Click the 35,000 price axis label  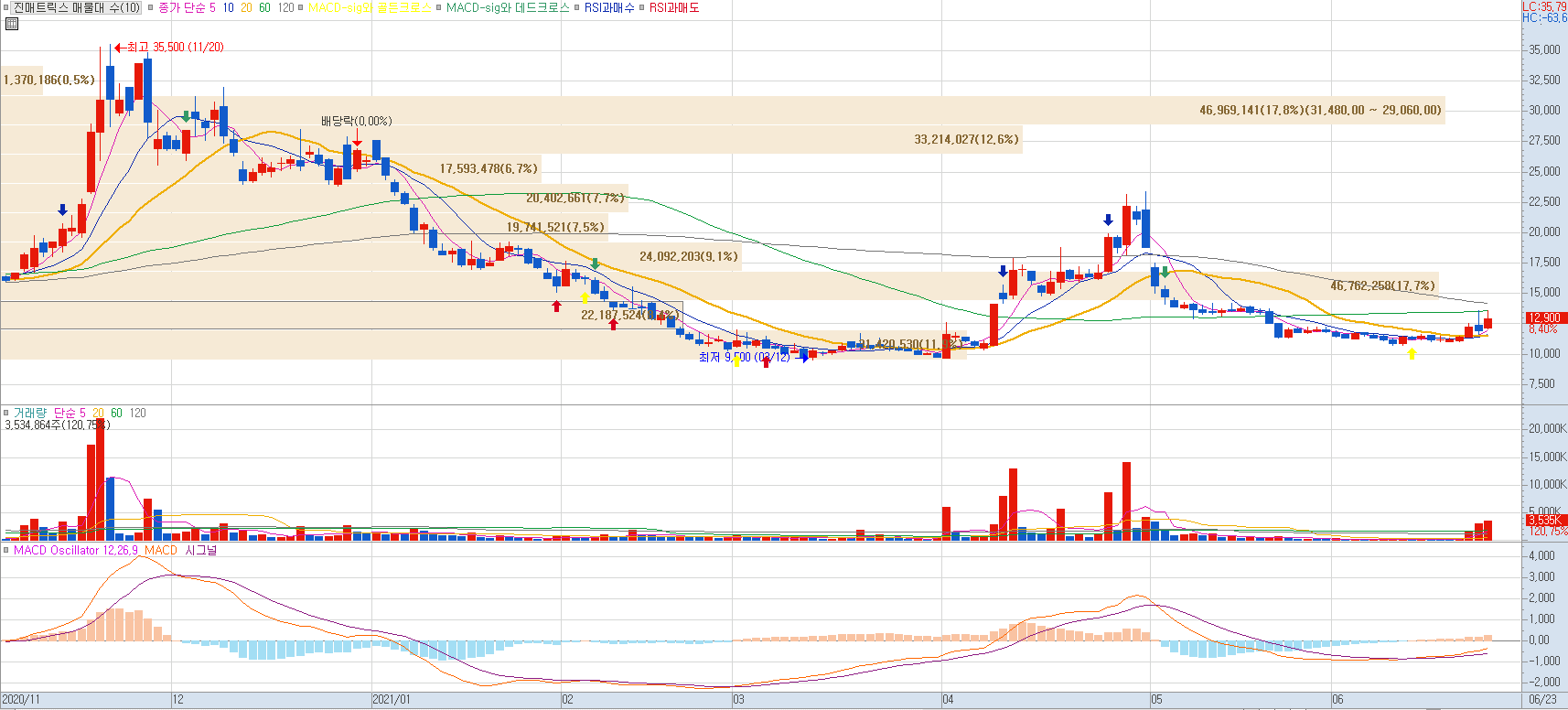point(1544,49)
